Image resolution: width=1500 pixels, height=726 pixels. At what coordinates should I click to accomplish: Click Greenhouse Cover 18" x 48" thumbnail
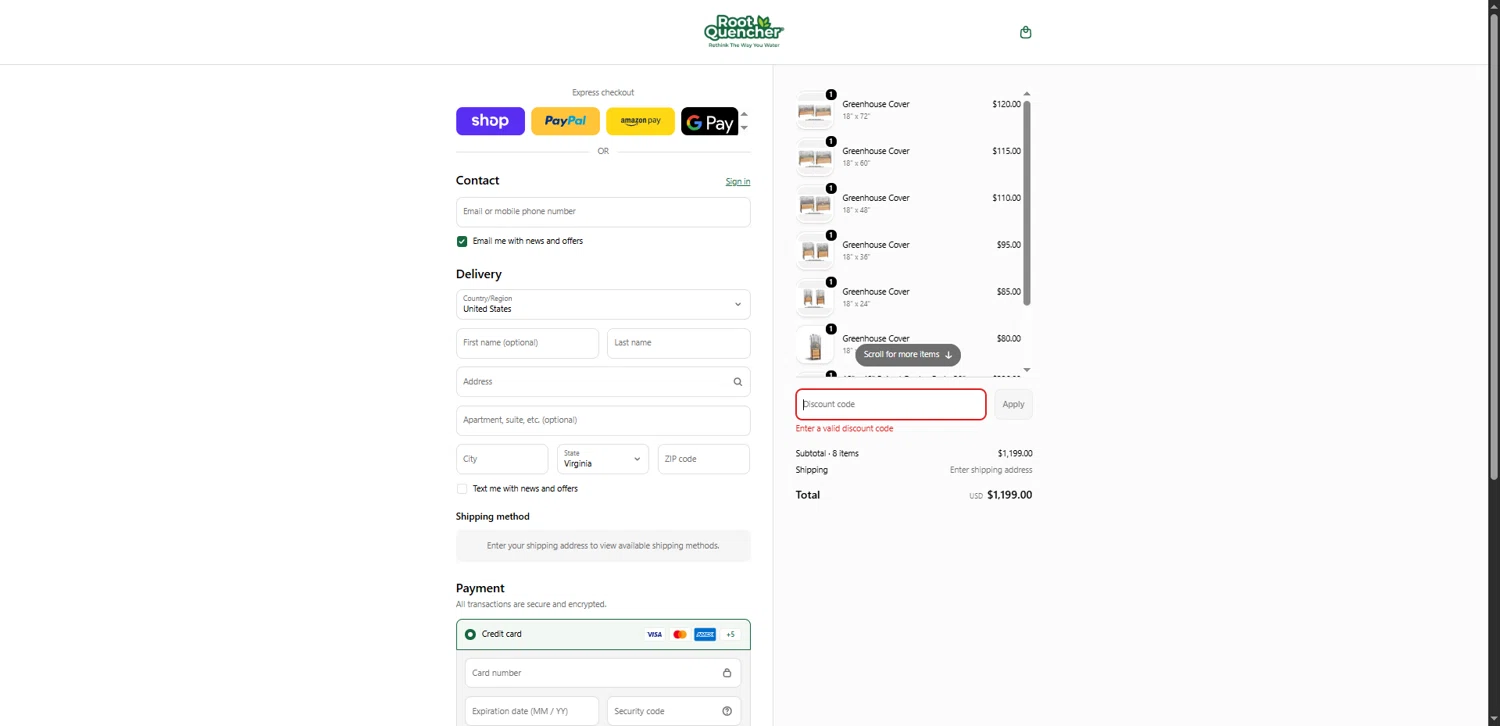tap(815, 205)
